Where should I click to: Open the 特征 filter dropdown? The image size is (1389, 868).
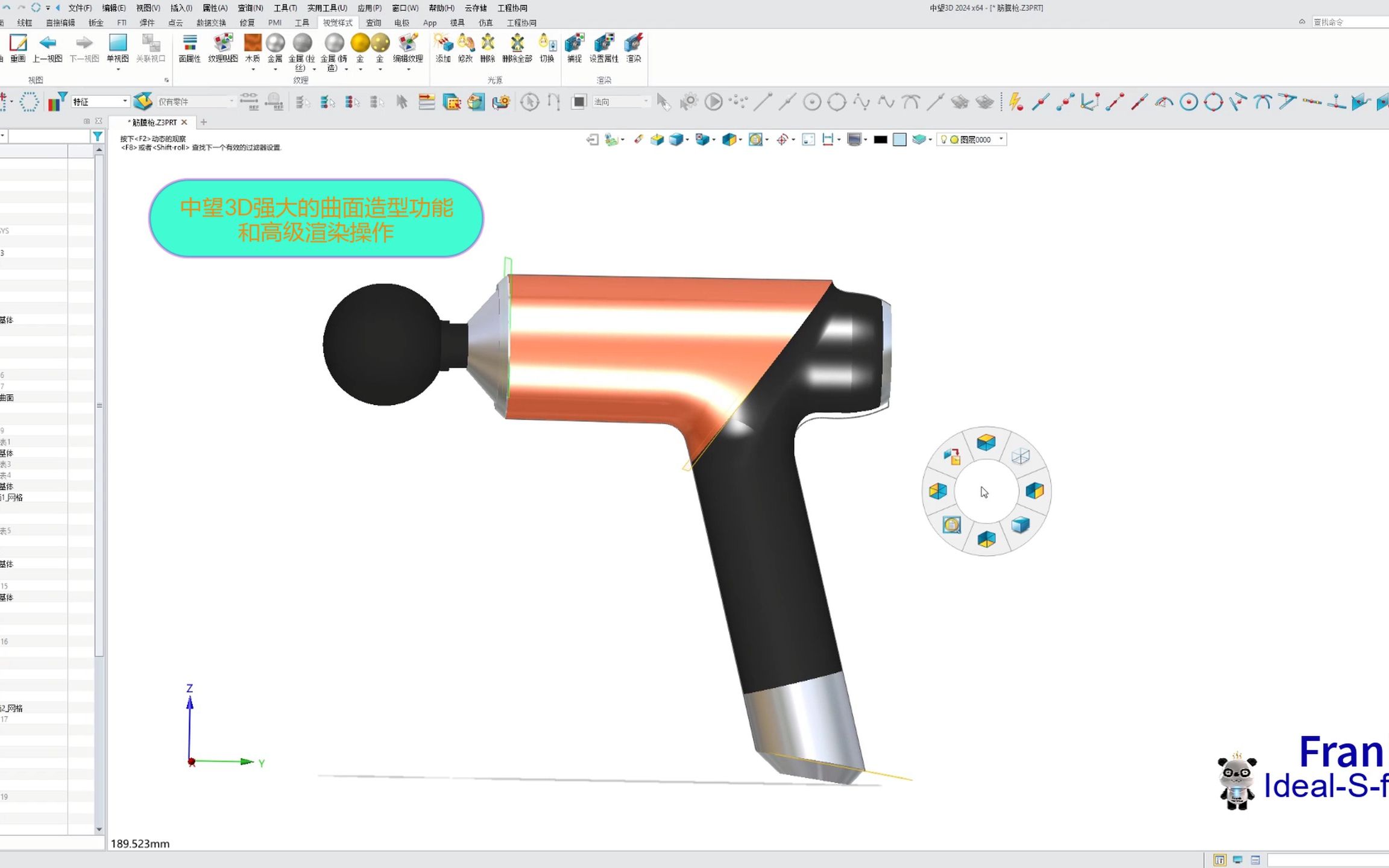125,101
